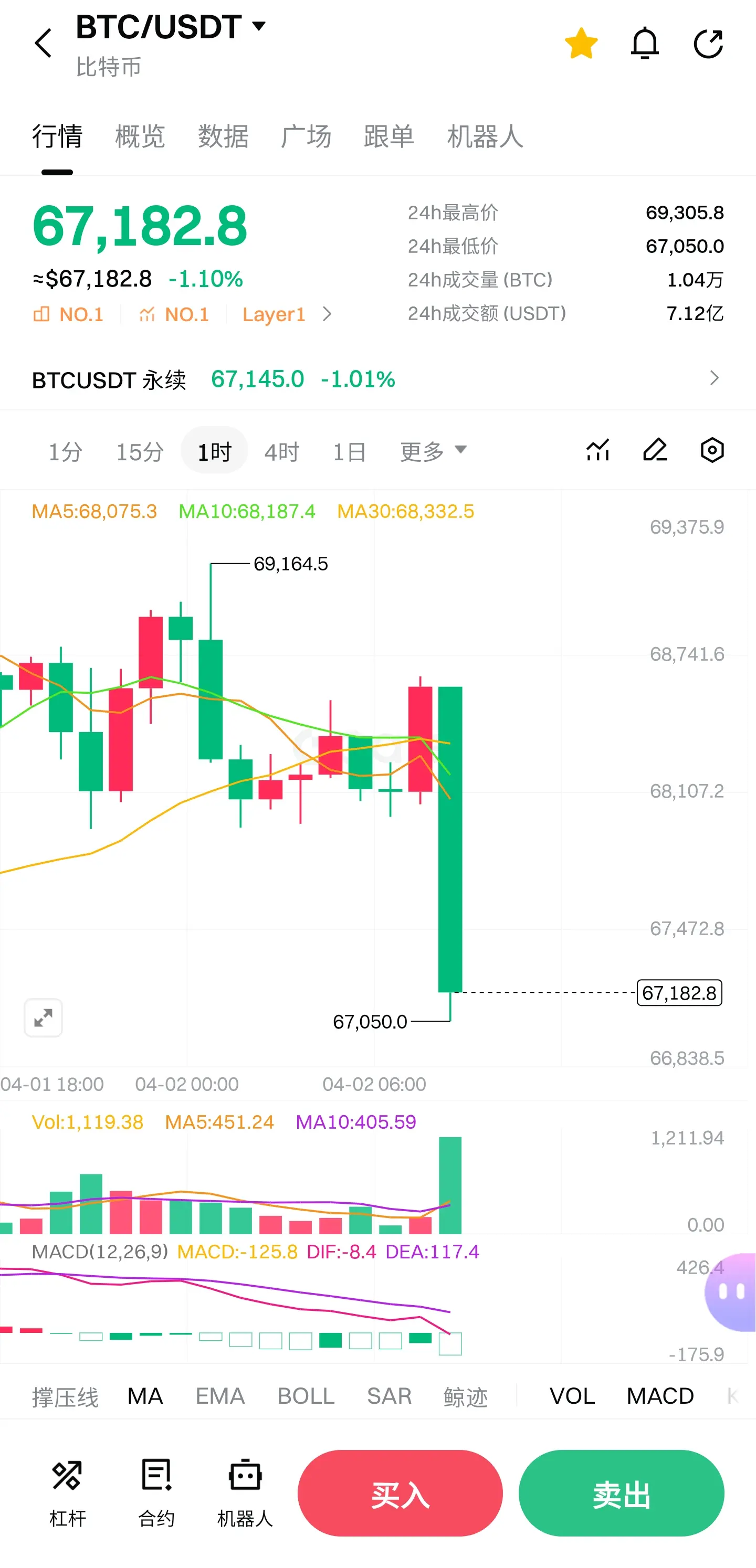Tap the floating purple assistant bubble

[x=731, y=1291]
